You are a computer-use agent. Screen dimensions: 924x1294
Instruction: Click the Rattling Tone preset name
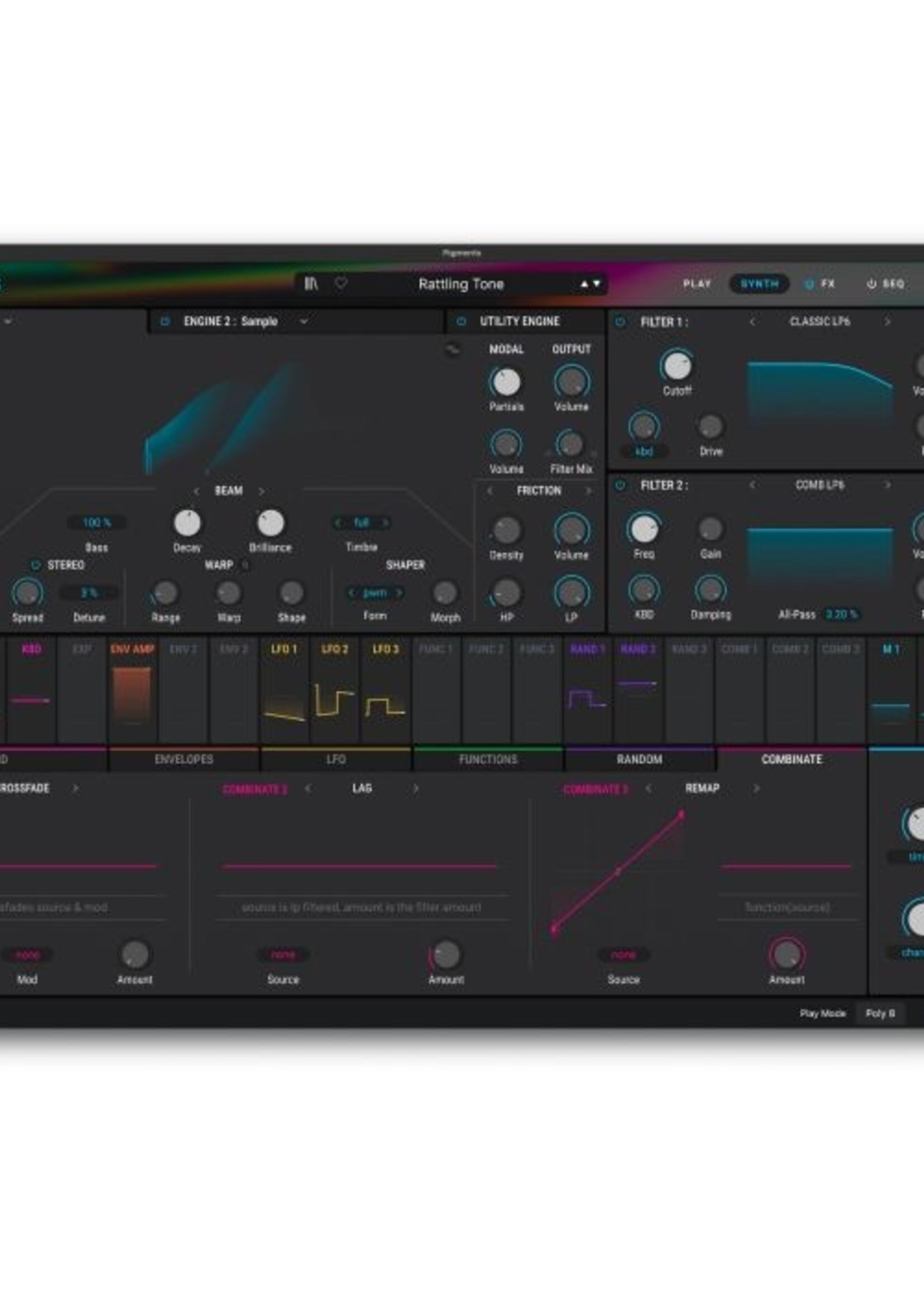point(461,284)
